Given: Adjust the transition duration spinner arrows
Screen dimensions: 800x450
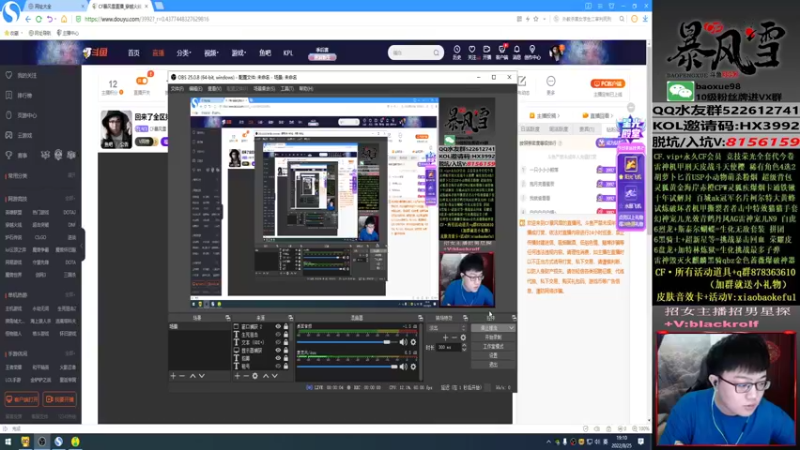Looking at the screenshot, I should (x=464, y=347).
